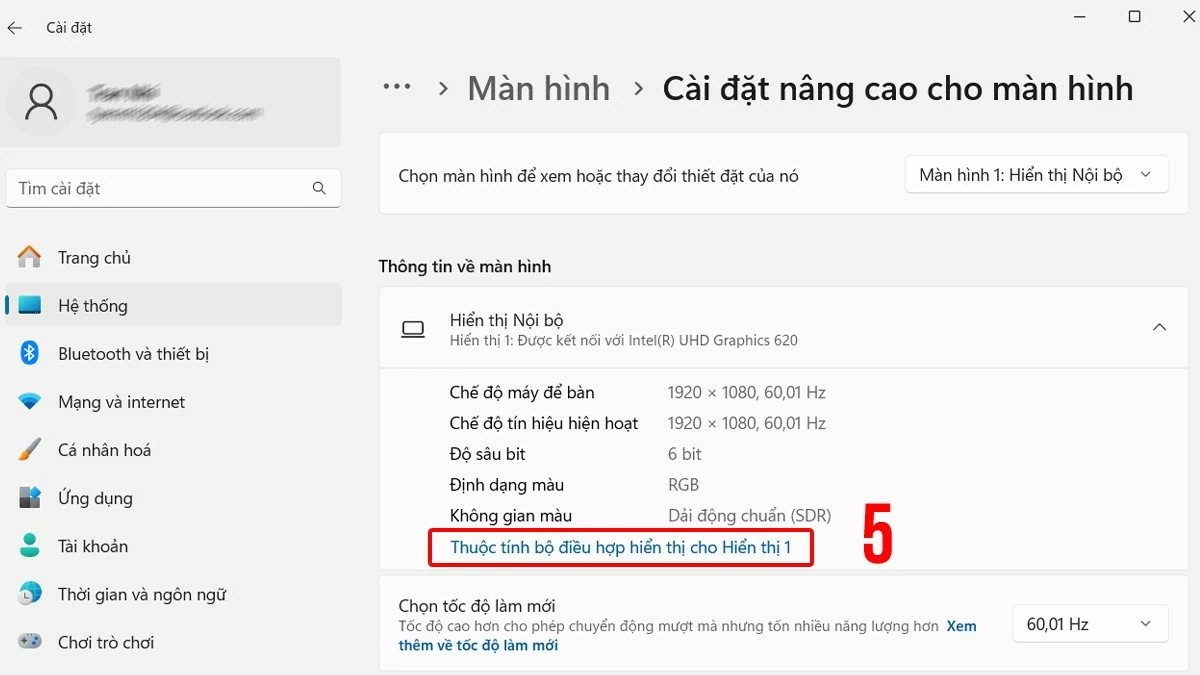This screenshot has height=675, width=1200.
Task: Go to Chơi trò chơi section
Action: pos(105,642)
